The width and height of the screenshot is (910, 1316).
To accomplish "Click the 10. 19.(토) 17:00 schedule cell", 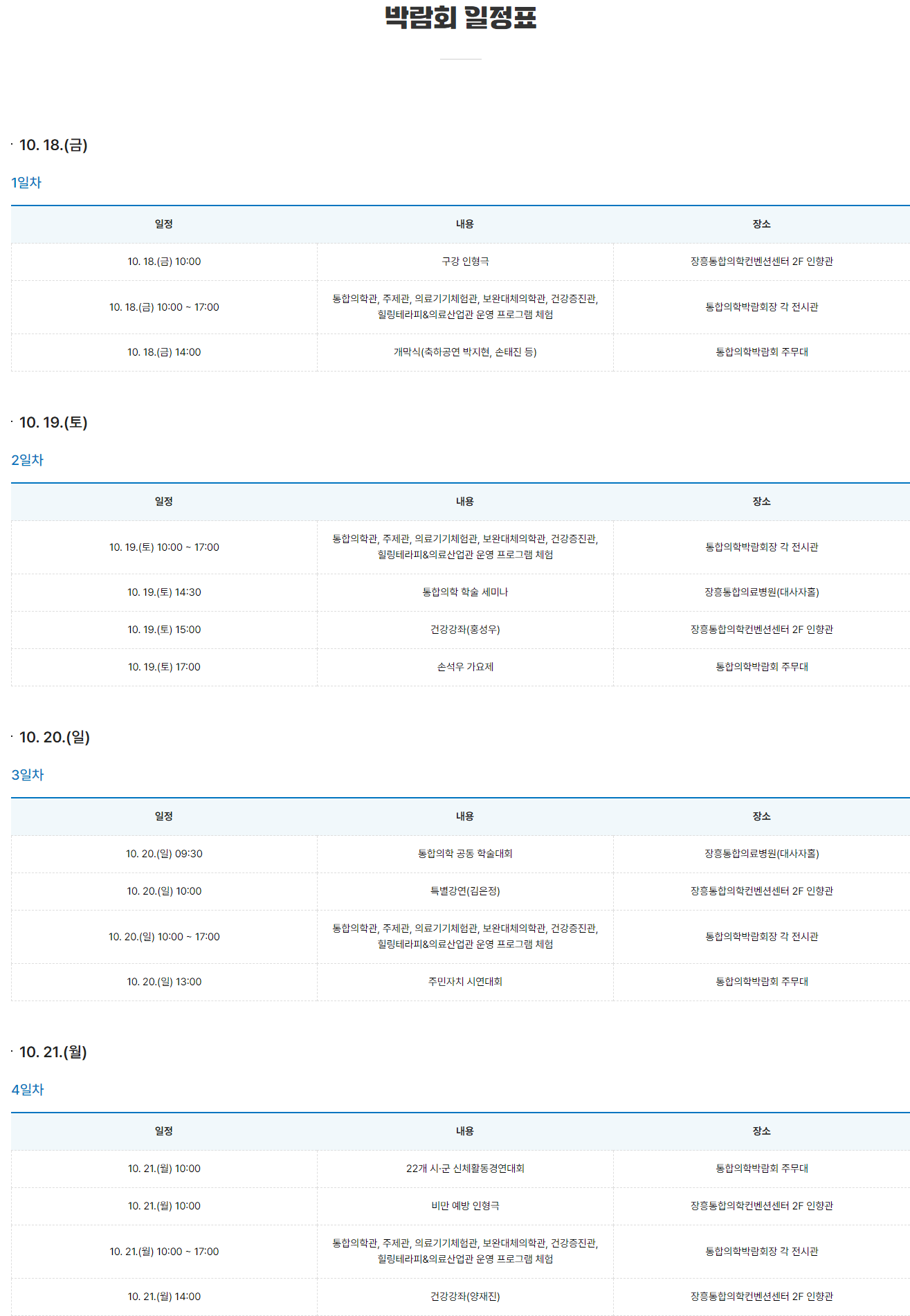I will click(164, 667).
